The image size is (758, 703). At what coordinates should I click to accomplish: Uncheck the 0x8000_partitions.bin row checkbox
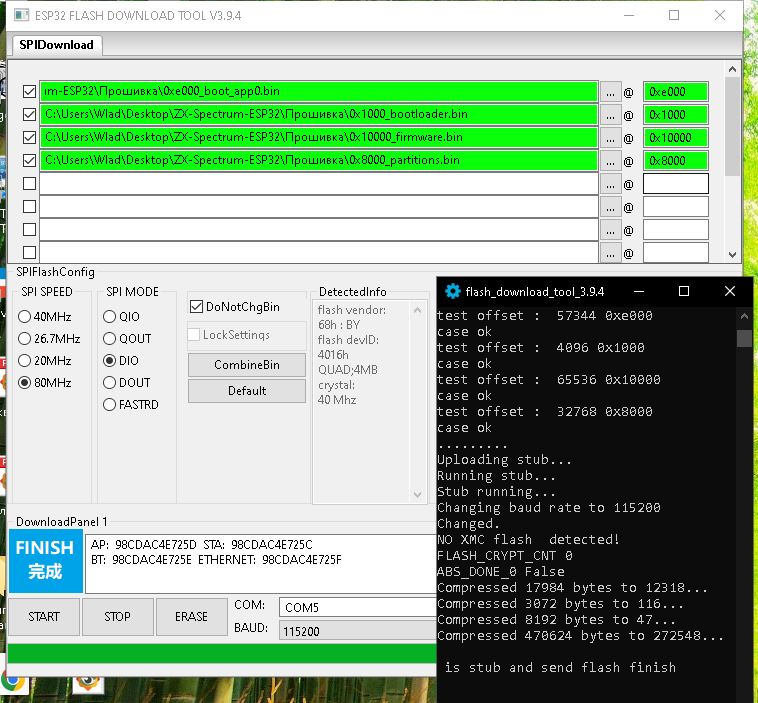[29, 160]
